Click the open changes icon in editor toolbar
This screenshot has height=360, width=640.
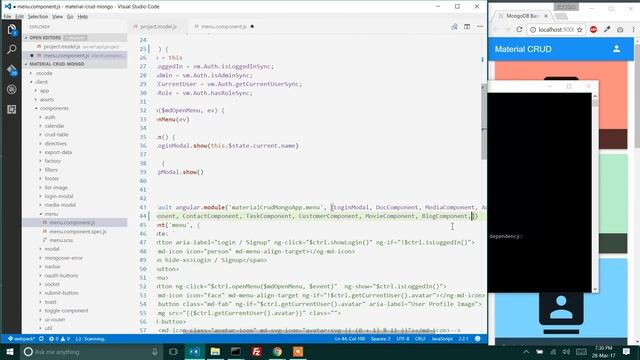(454, 27)
